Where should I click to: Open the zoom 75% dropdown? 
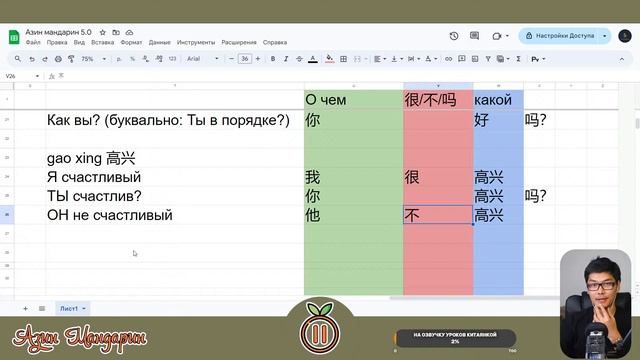click(93, 59)
